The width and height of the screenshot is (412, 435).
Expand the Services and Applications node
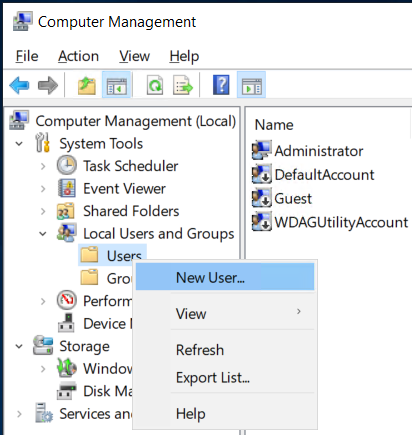click(19, 414)
